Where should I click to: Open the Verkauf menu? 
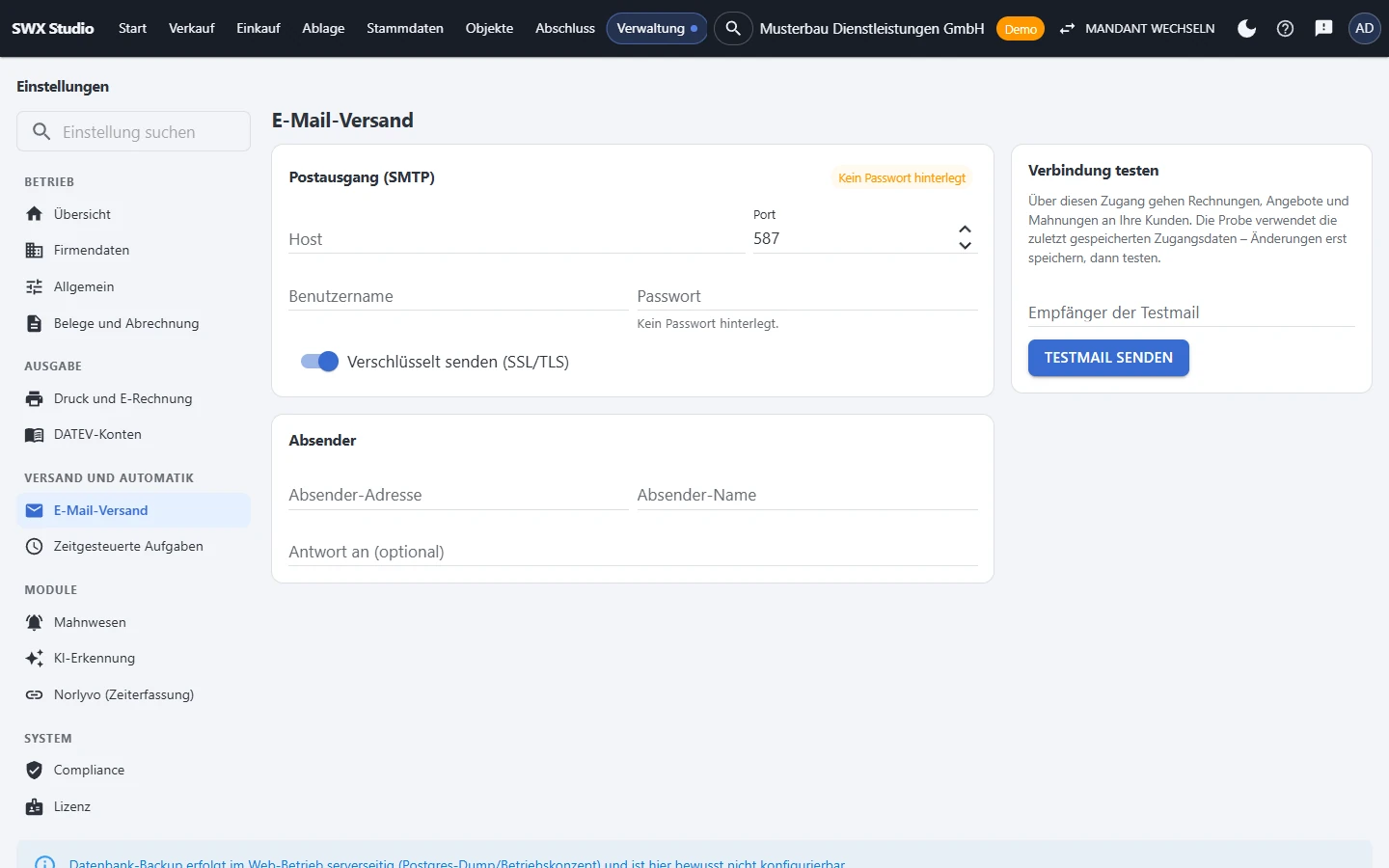(x=191, y=28)
